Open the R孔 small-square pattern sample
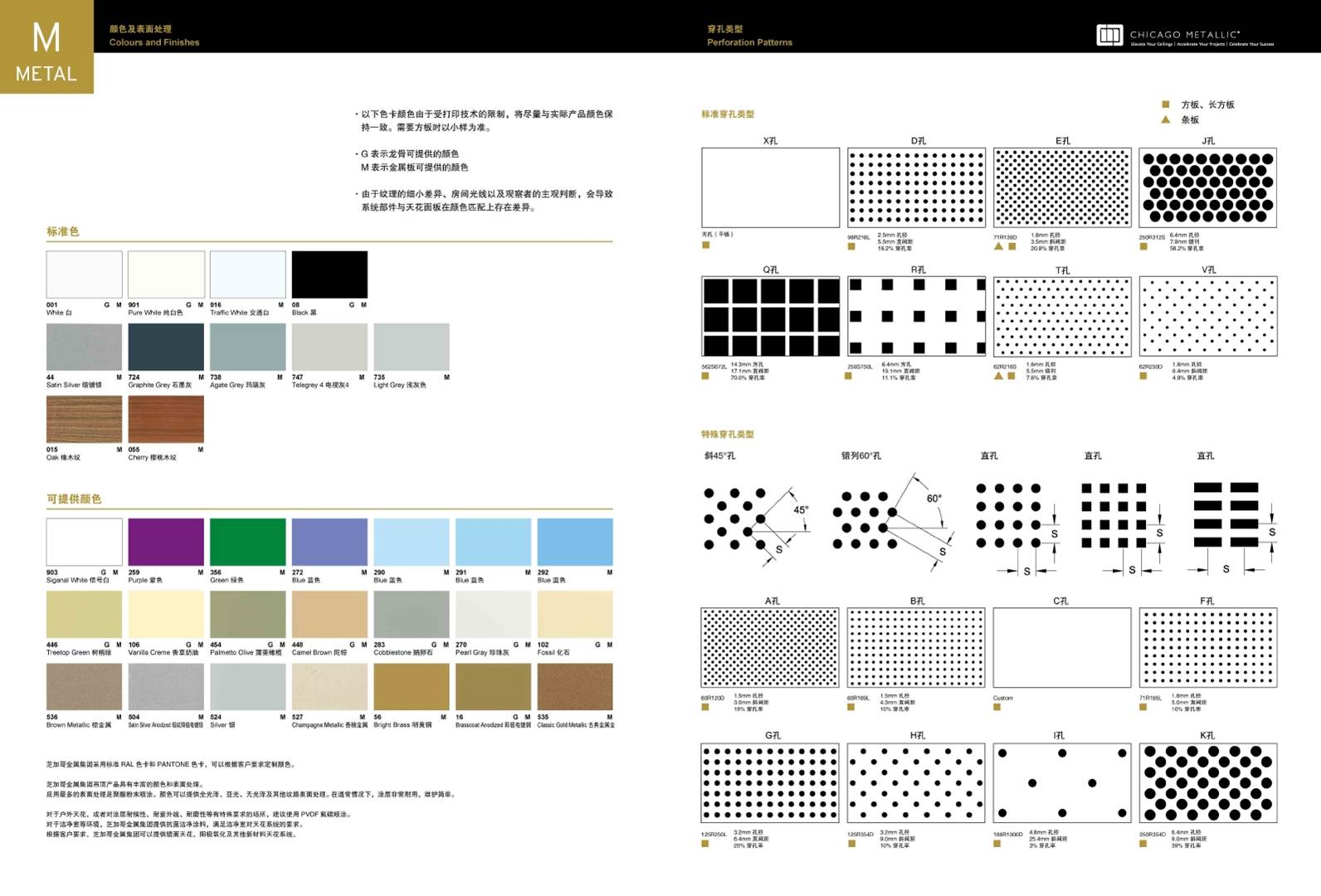The image size is (1321, 896). point(917,316)
